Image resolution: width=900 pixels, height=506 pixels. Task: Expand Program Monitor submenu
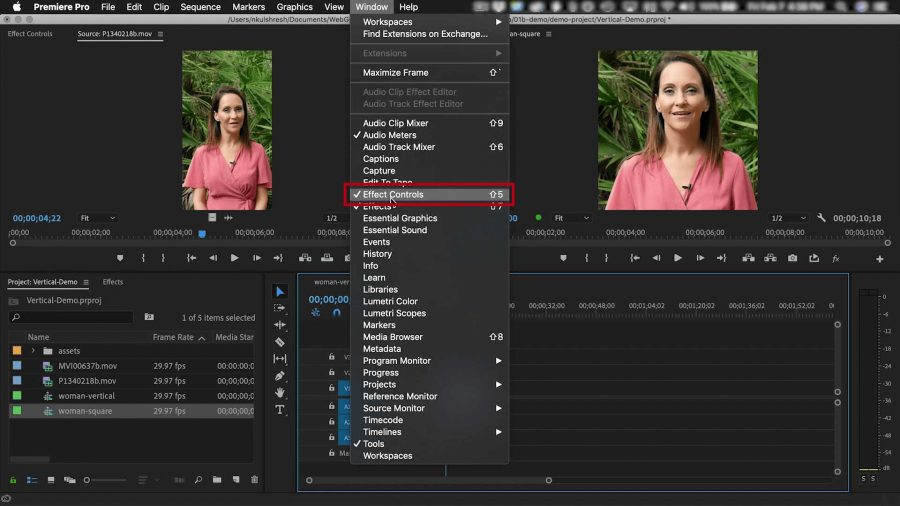tap(429, 361)
